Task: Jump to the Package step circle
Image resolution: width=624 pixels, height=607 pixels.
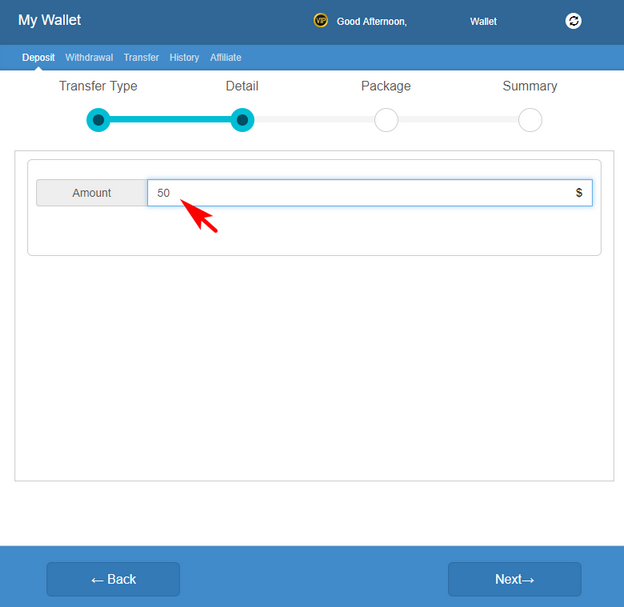Action: point(386,120)
